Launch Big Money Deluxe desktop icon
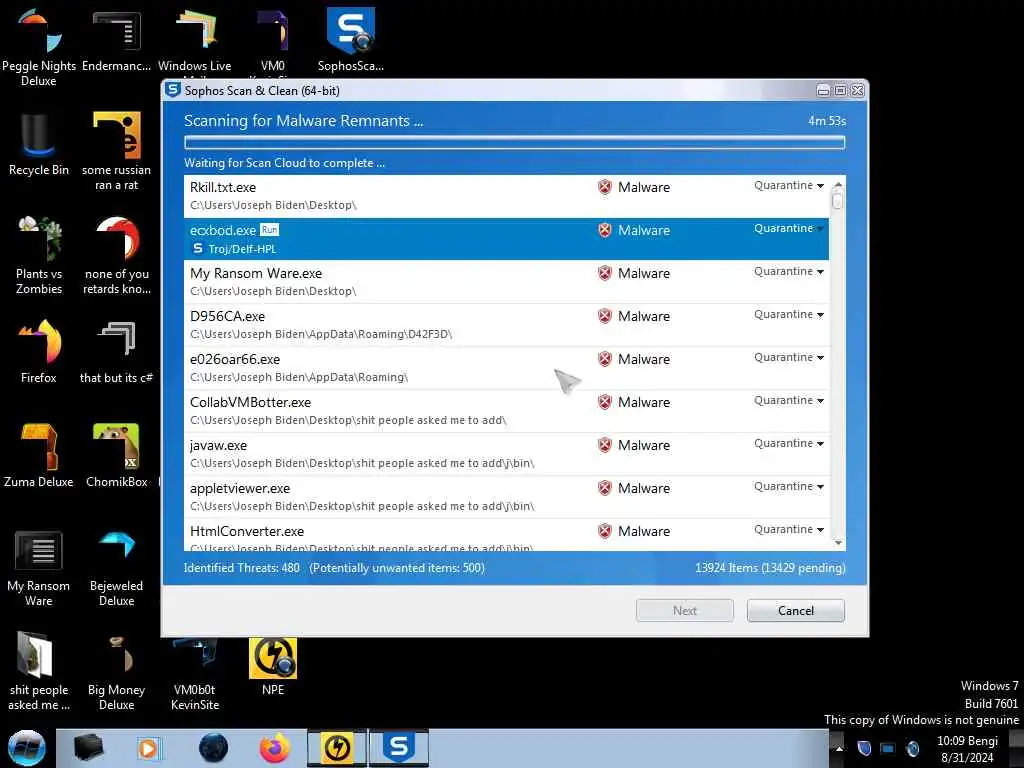Viewport: 1024px width, 768px height. pyautogui.click(x=116, y=671)
